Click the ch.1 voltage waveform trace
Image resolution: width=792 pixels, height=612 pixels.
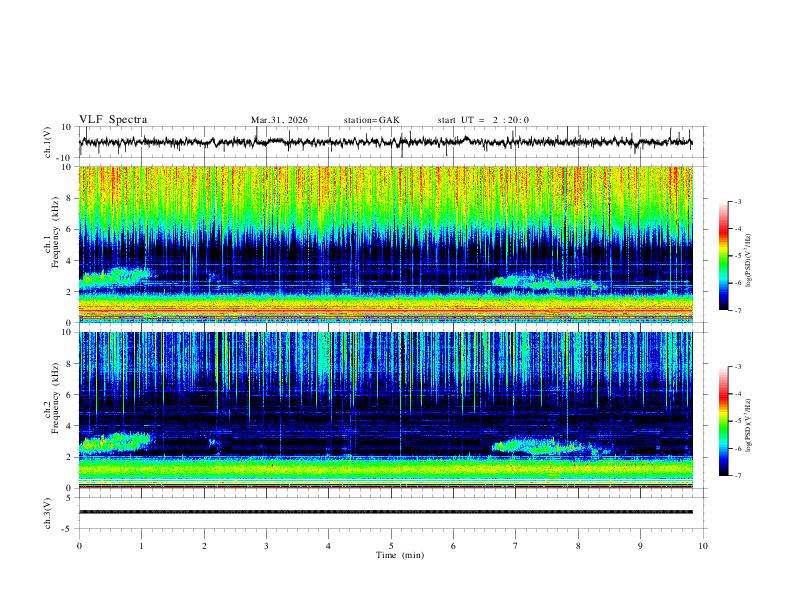click(x=385, y=142)
